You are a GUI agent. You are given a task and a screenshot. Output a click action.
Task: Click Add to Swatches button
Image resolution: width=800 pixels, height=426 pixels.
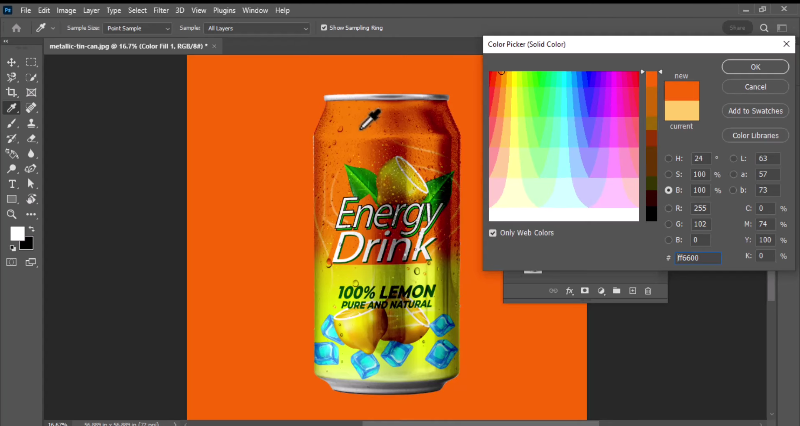[x=755, y=111]
